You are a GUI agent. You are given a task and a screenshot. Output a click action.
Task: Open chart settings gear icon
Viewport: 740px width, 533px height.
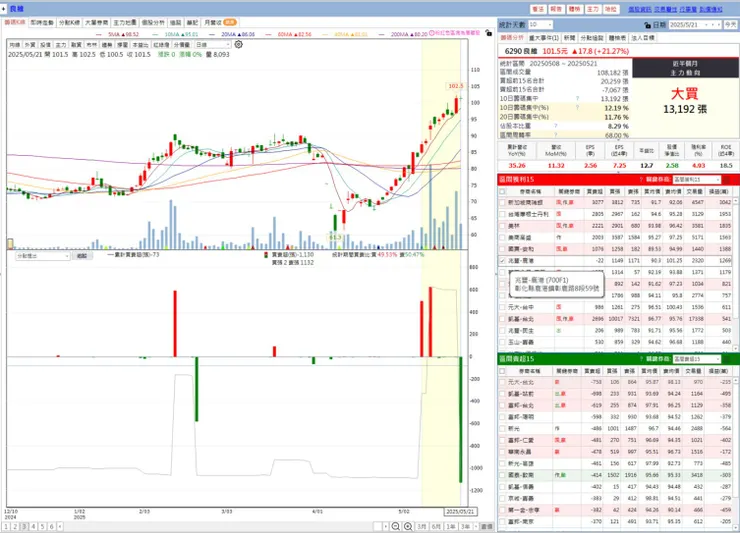(x=239, y=44)
